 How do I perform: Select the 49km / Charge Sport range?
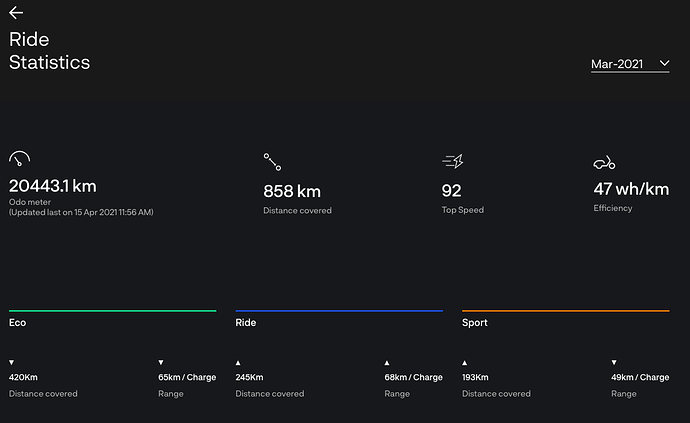coord(640,377)
